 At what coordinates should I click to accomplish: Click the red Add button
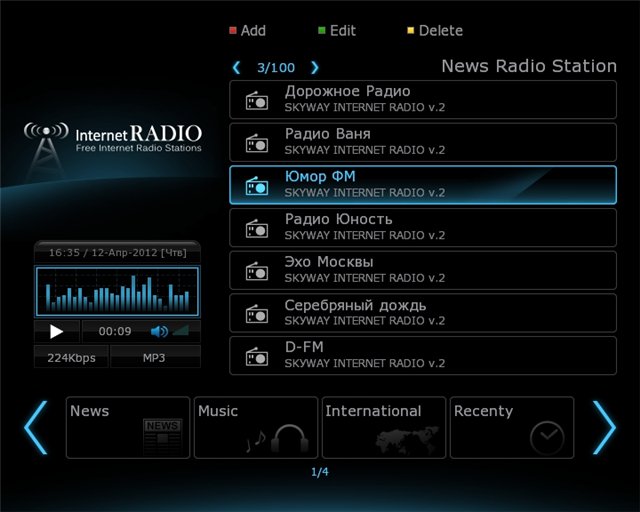click(x=248, y=31)
